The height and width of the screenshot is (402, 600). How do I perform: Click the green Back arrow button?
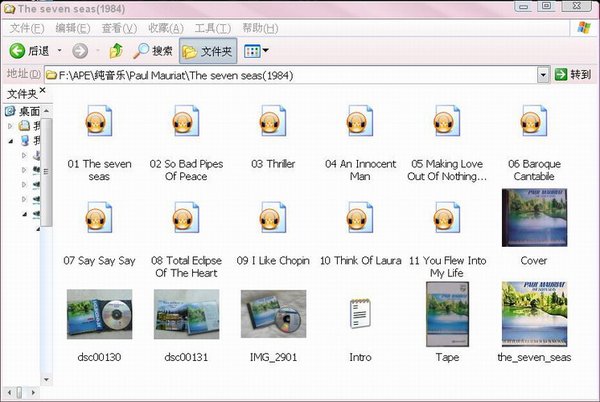(x=17, y=51)
